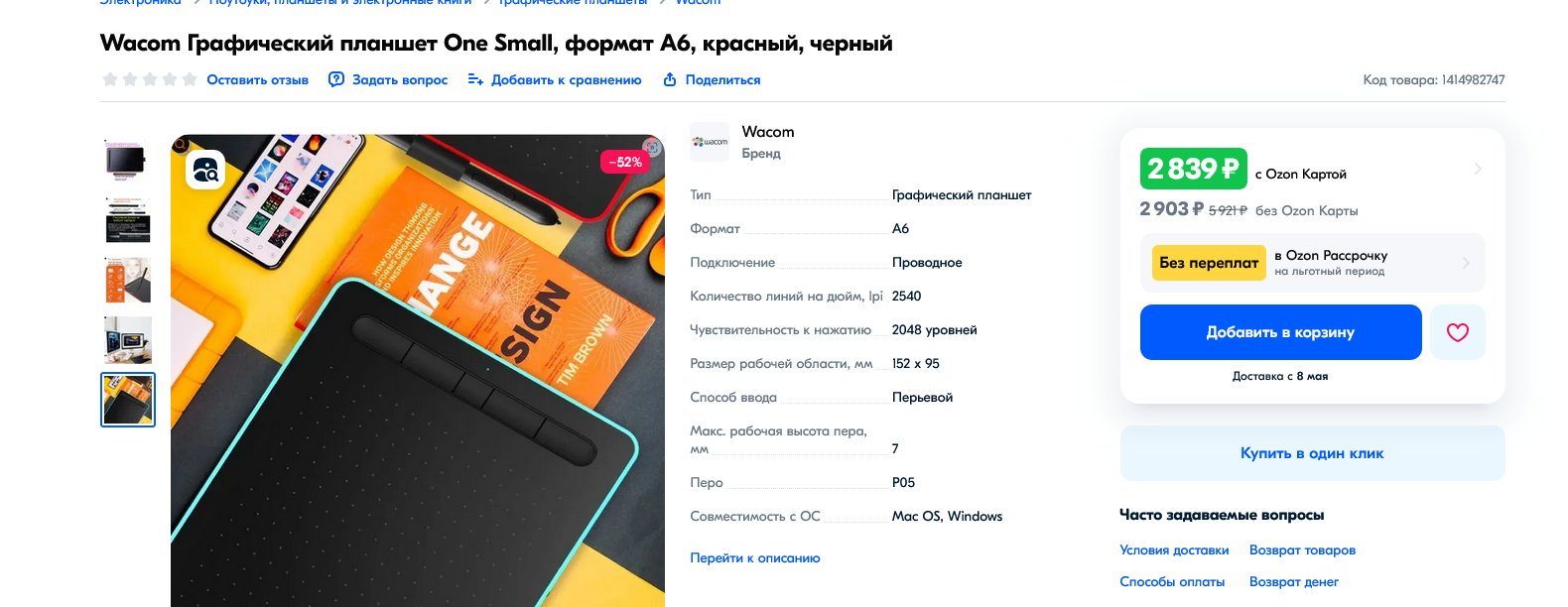1568x607 pixels.
Task: Click Добавить в корзину button
Action: [1280, 332]
